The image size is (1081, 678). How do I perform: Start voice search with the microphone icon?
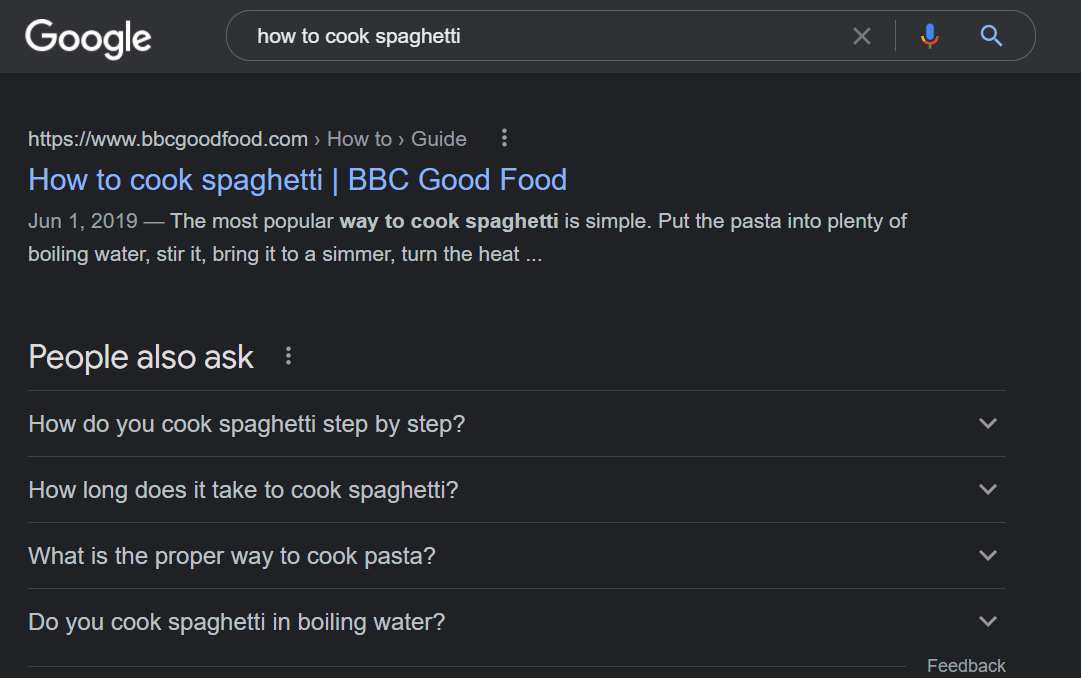[930, 37]
